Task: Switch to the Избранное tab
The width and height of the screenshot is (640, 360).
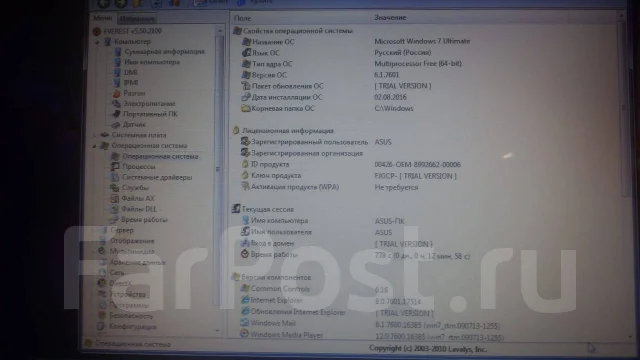Action: (137, 19)
